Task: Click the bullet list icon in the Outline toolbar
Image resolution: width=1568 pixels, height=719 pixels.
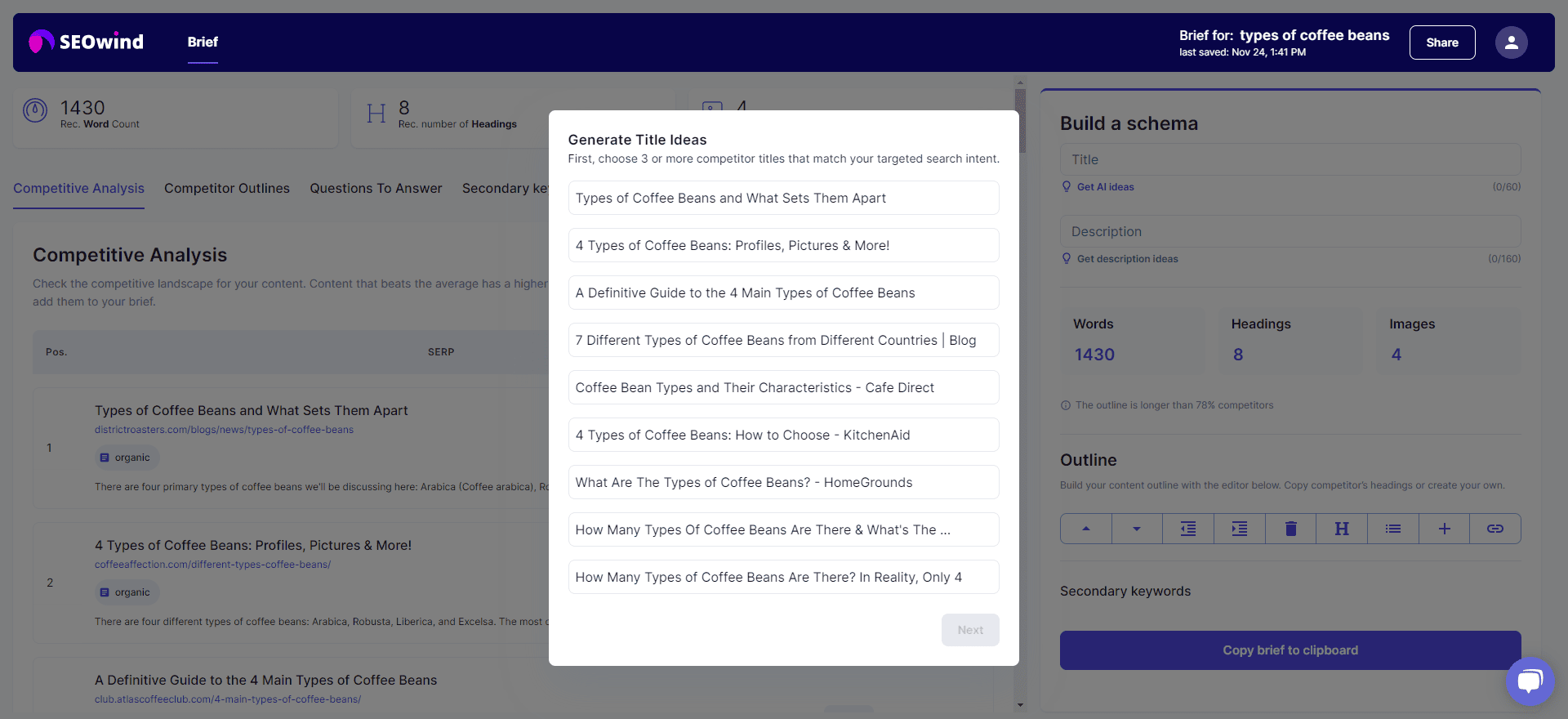Action: (x=1392, y=529)
